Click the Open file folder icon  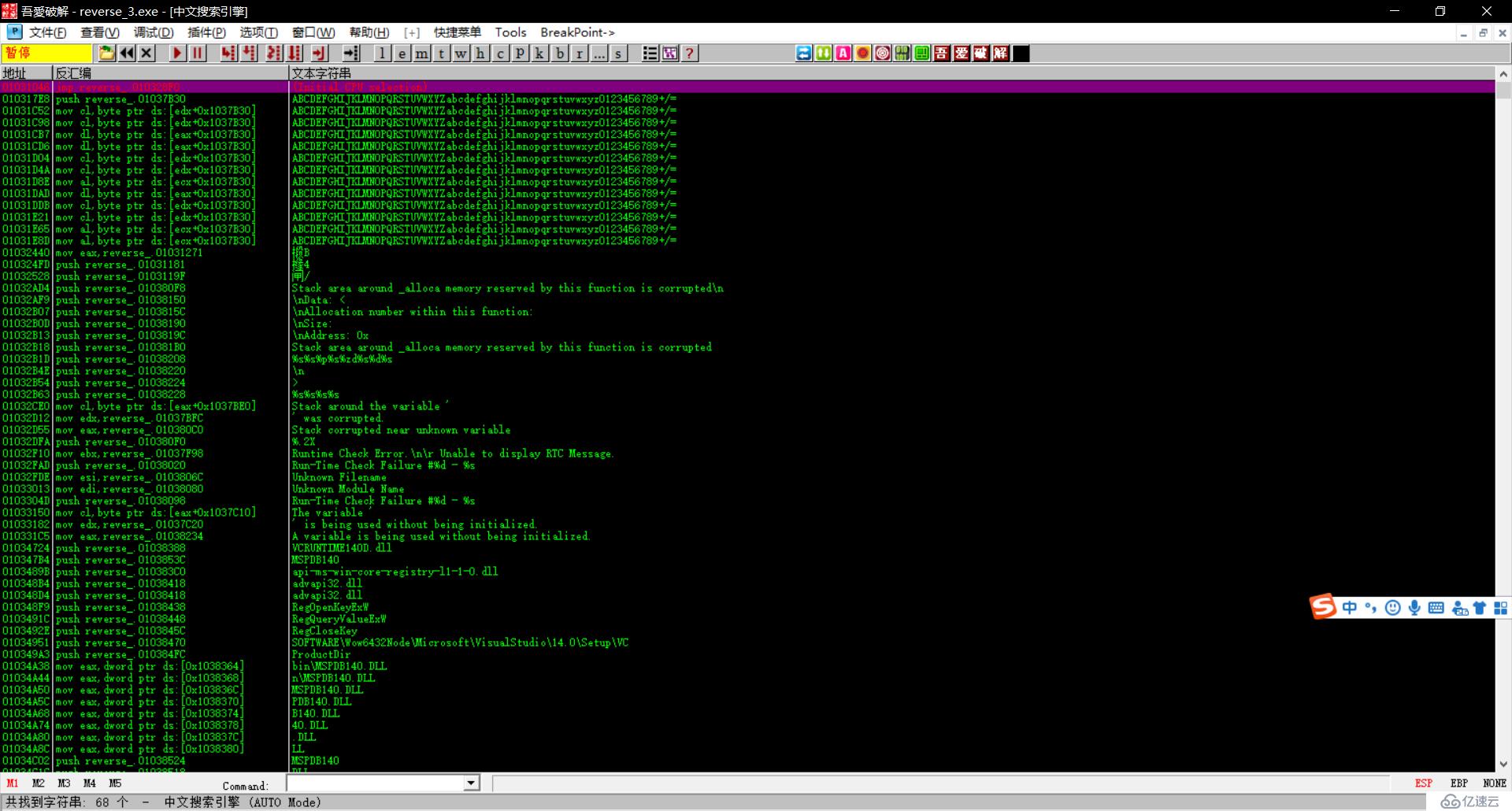(107, 53)
